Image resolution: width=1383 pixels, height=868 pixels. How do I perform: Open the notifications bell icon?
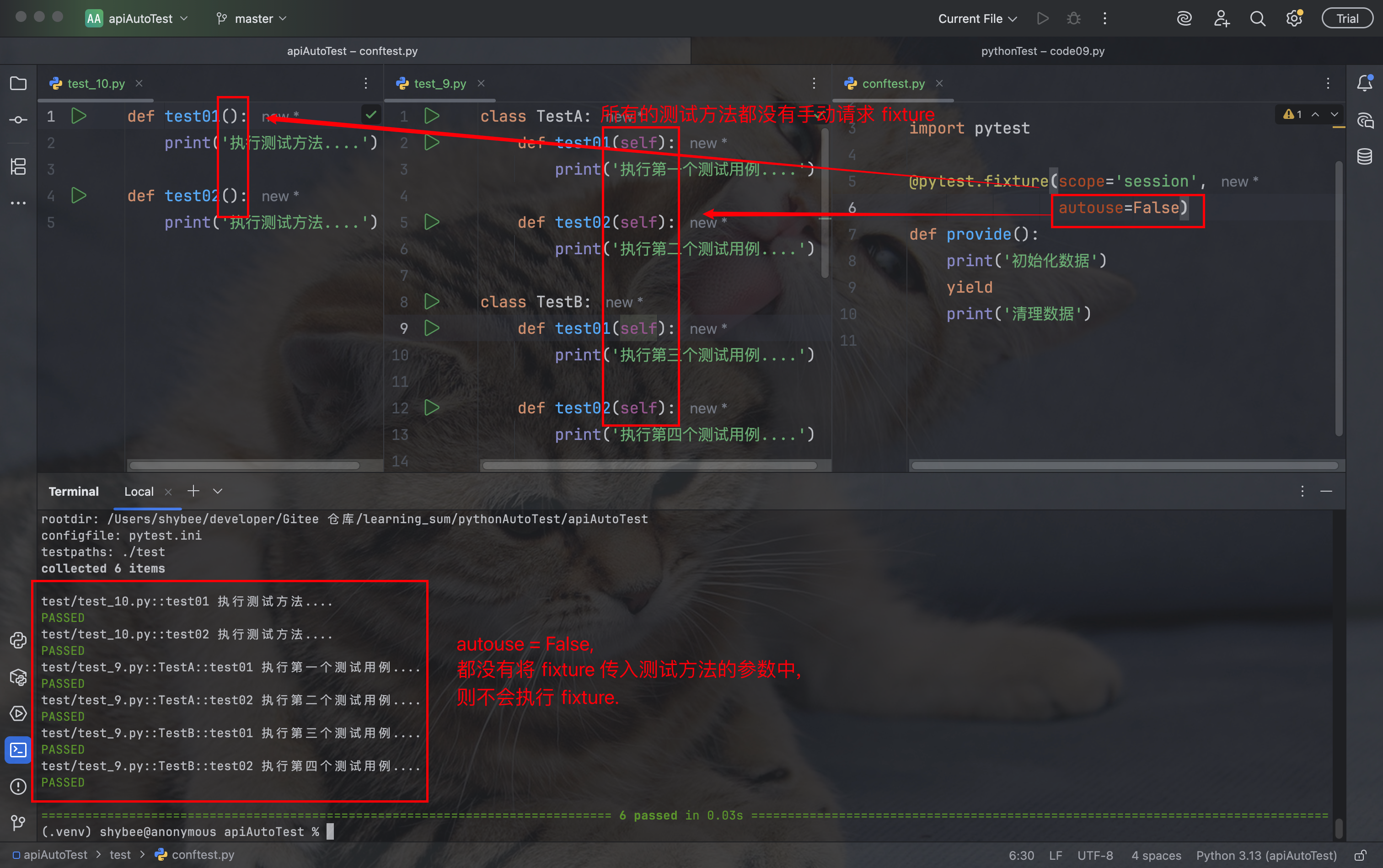coord(1365,84)
